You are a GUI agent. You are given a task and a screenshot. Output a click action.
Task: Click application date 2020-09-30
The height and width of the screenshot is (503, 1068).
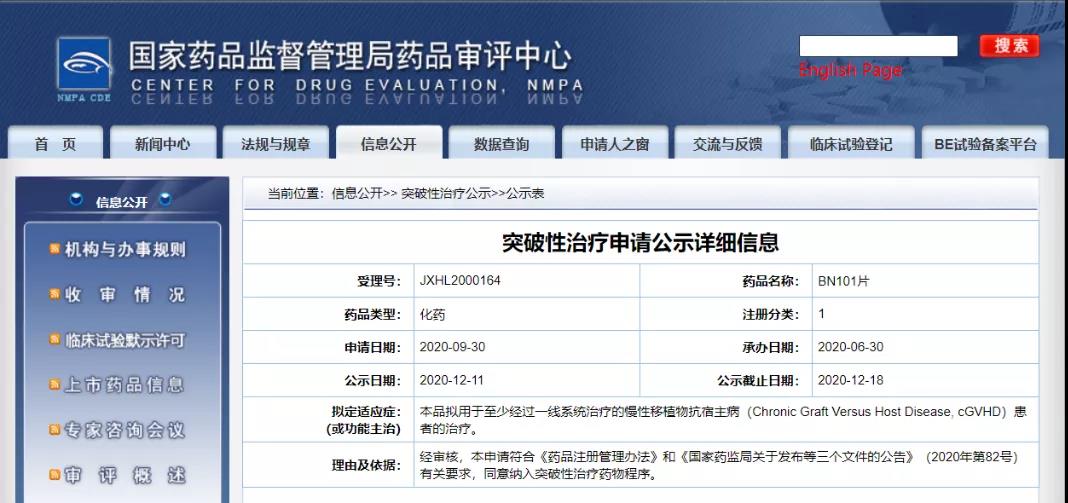click(x=452, y=347)
